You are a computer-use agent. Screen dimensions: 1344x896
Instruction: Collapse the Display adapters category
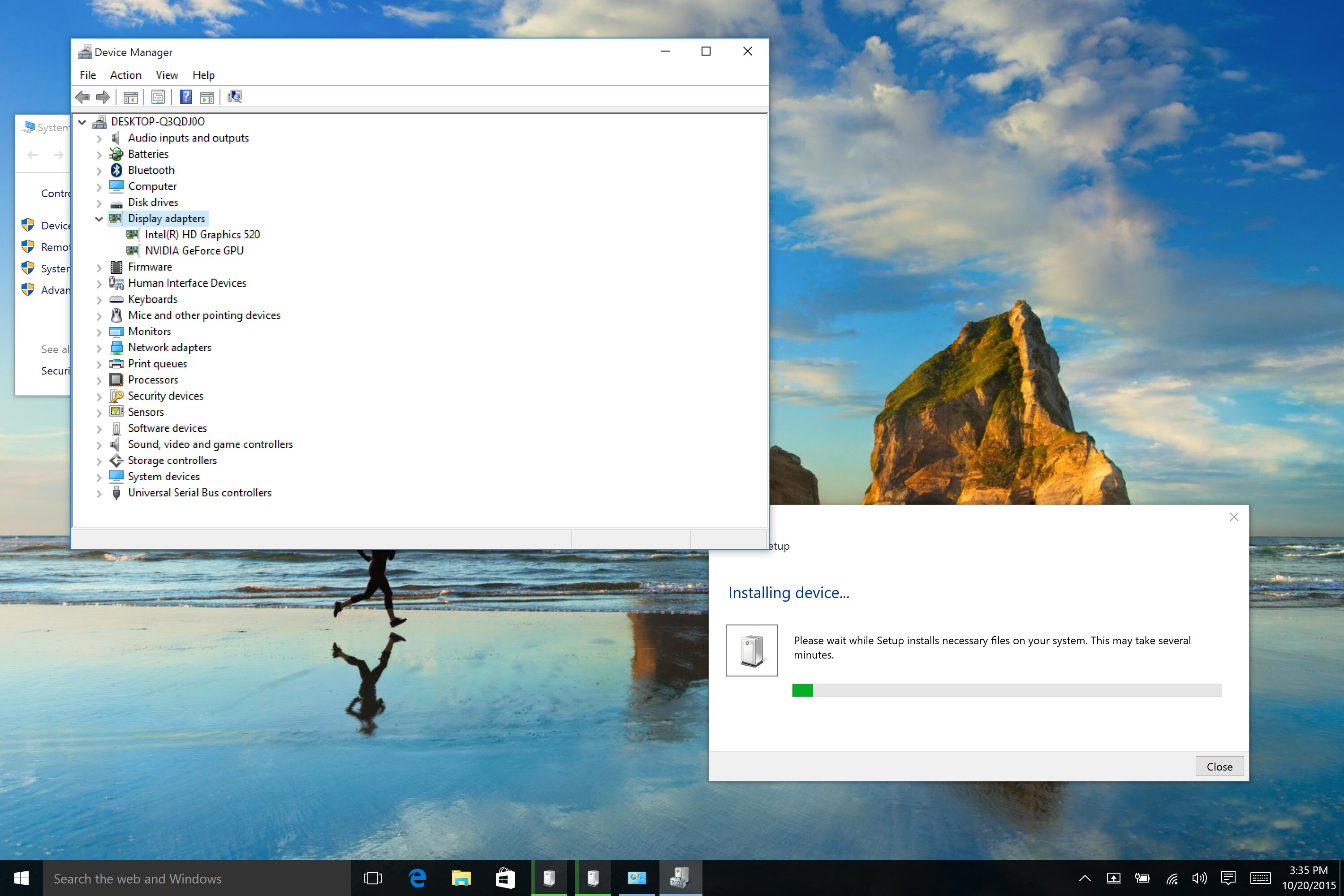[99, 218]
